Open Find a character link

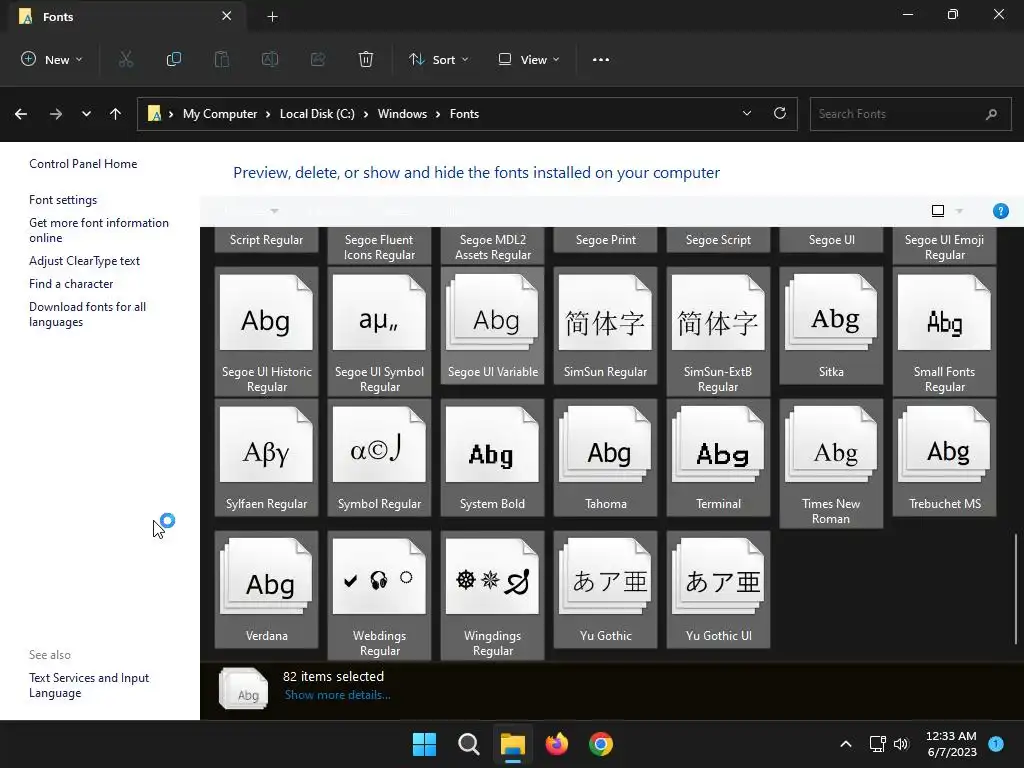point(71,283)
